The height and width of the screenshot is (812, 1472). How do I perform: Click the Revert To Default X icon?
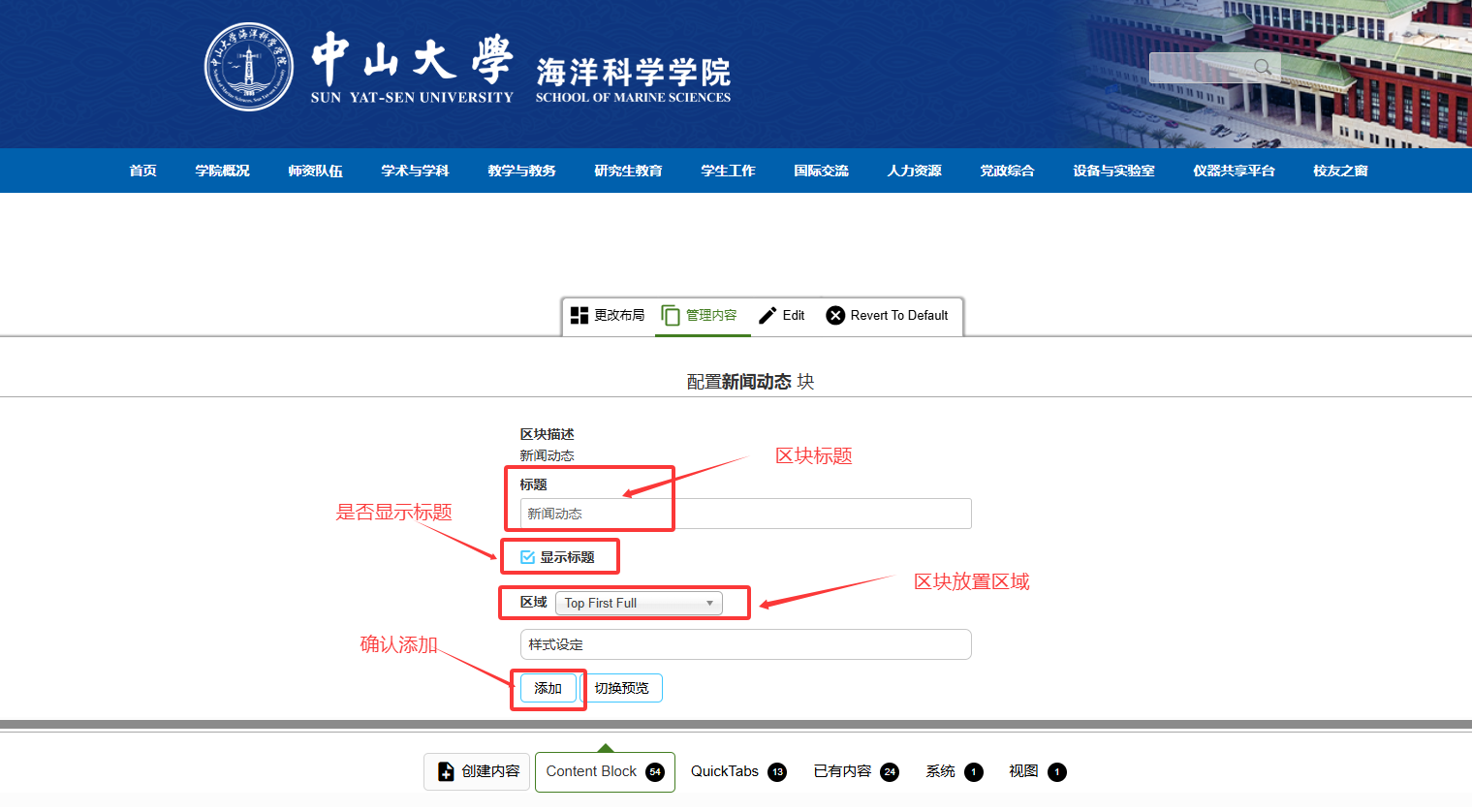pos(835,315)
